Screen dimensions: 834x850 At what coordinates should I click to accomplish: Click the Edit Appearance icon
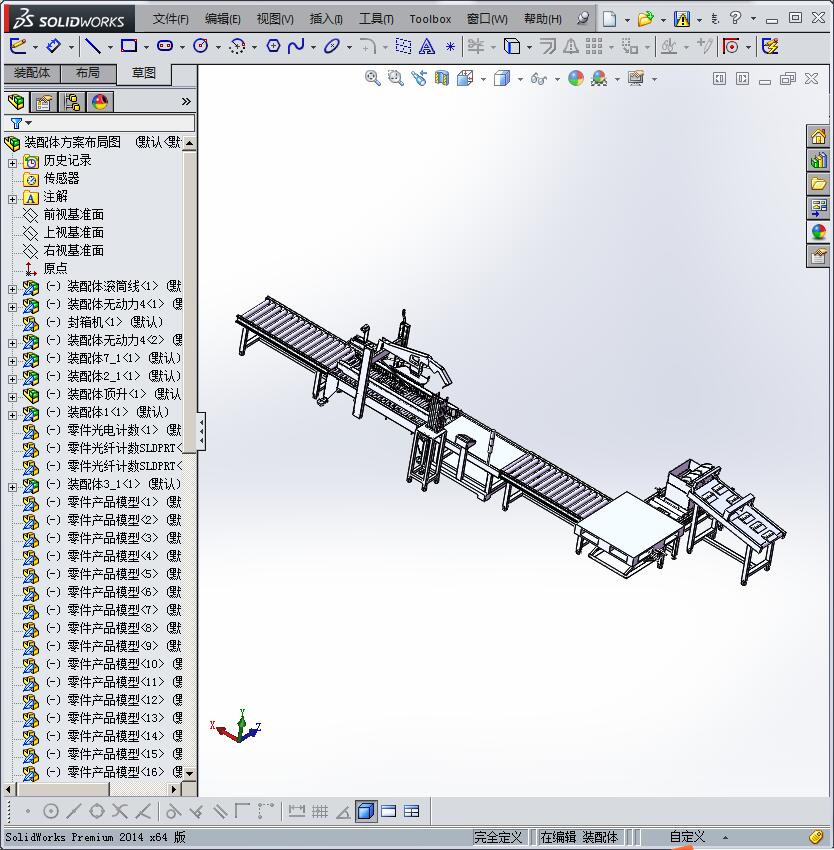coord(575,78)
